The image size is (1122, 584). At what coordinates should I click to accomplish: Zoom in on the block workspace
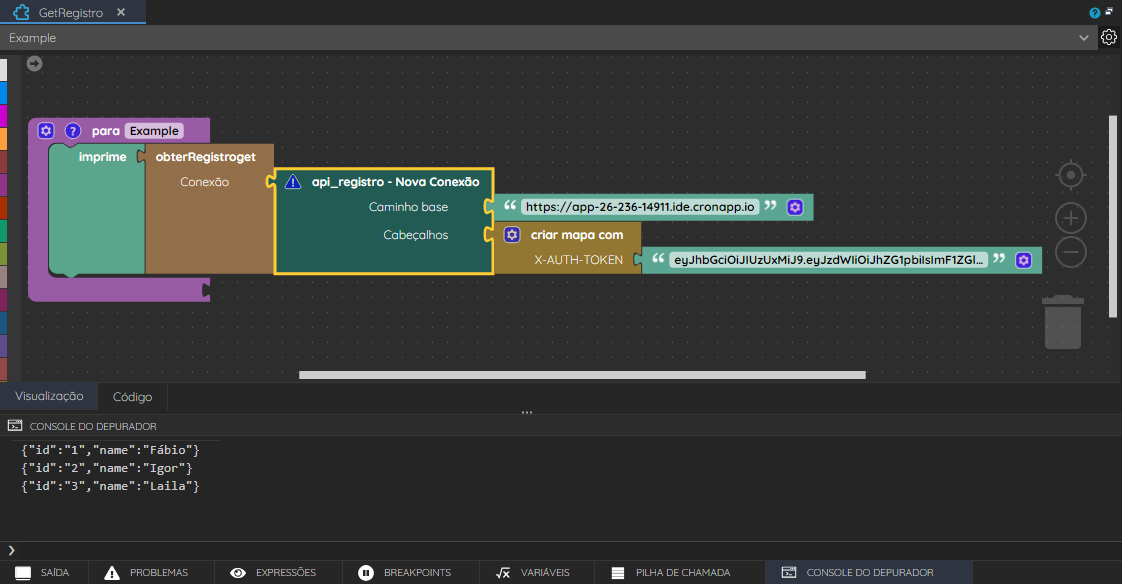(1070, 218)
